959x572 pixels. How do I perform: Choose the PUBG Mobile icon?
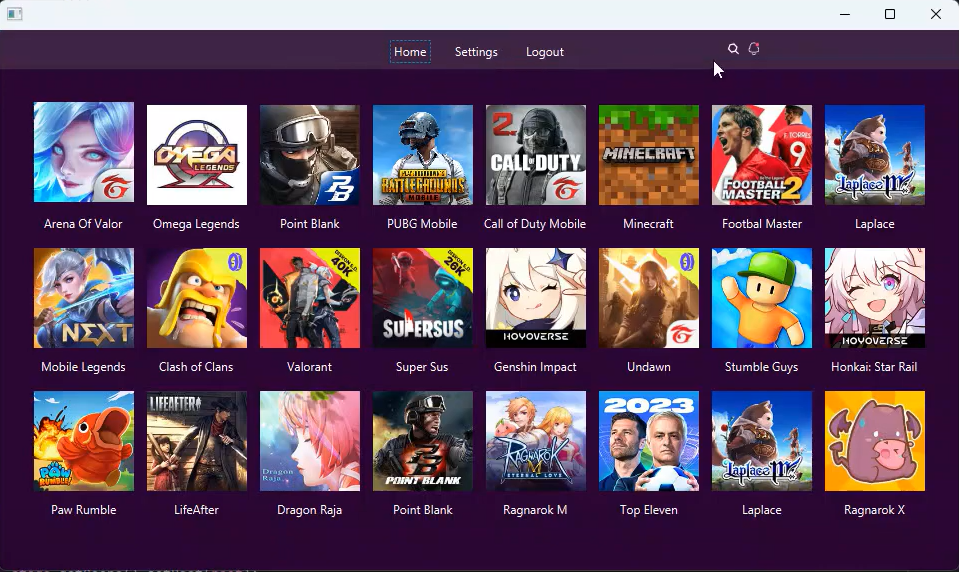click(x=423, y=155)
